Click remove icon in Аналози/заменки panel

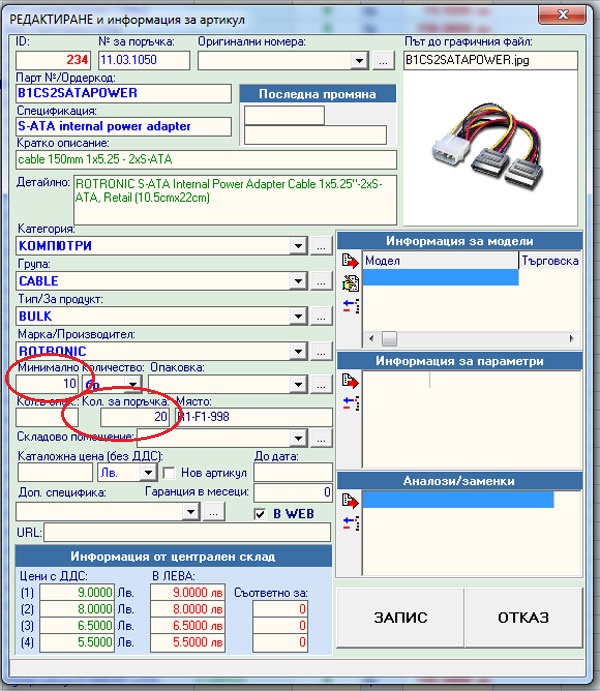[350, 521]
